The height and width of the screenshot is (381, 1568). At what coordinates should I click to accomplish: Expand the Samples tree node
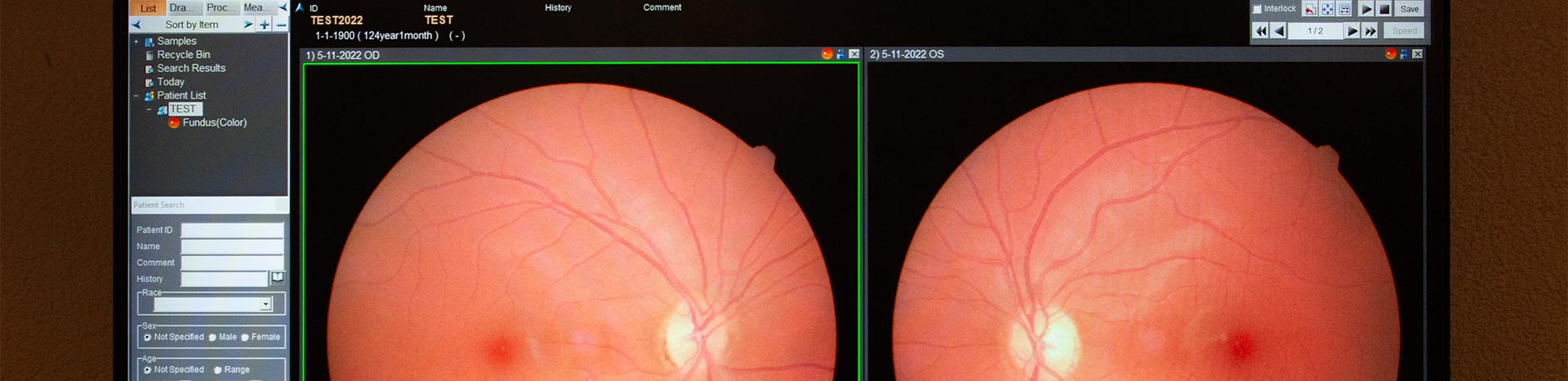tap(136, 42)
